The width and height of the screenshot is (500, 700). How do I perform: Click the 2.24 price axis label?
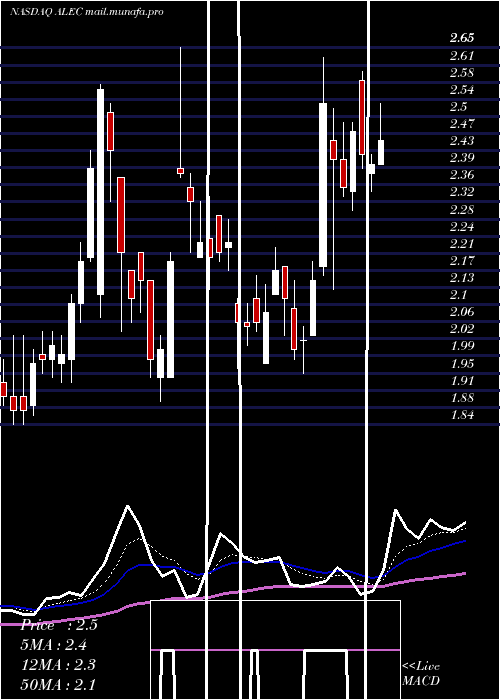[x=462, y=226]
